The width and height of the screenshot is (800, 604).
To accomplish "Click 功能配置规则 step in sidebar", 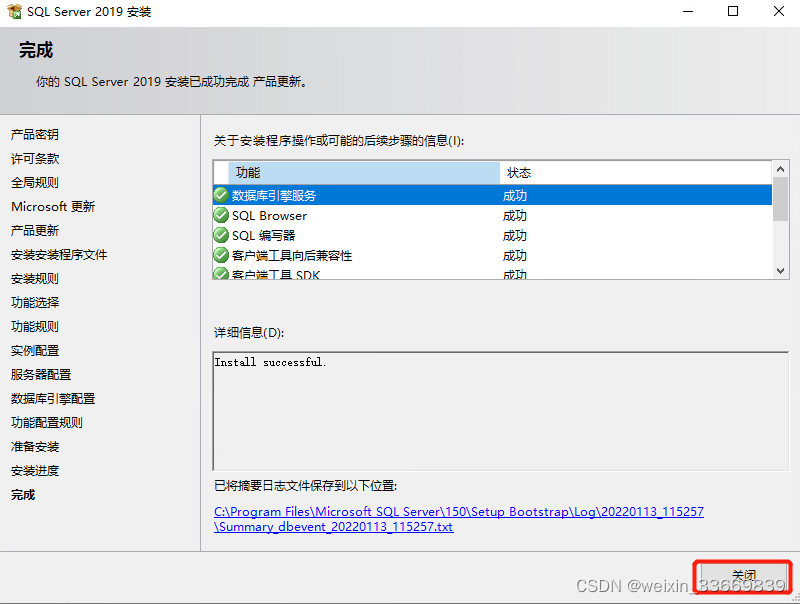I will pos(46,422).
